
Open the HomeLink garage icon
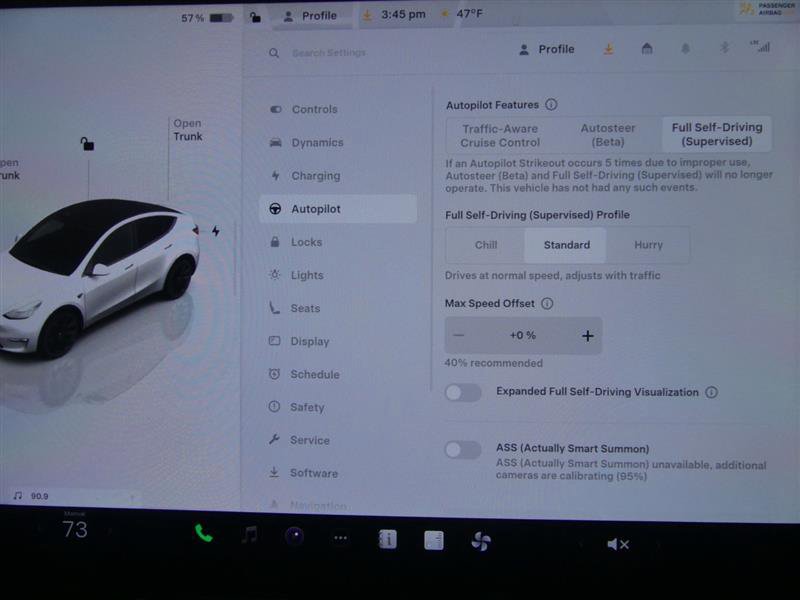[x=645, y=49]
